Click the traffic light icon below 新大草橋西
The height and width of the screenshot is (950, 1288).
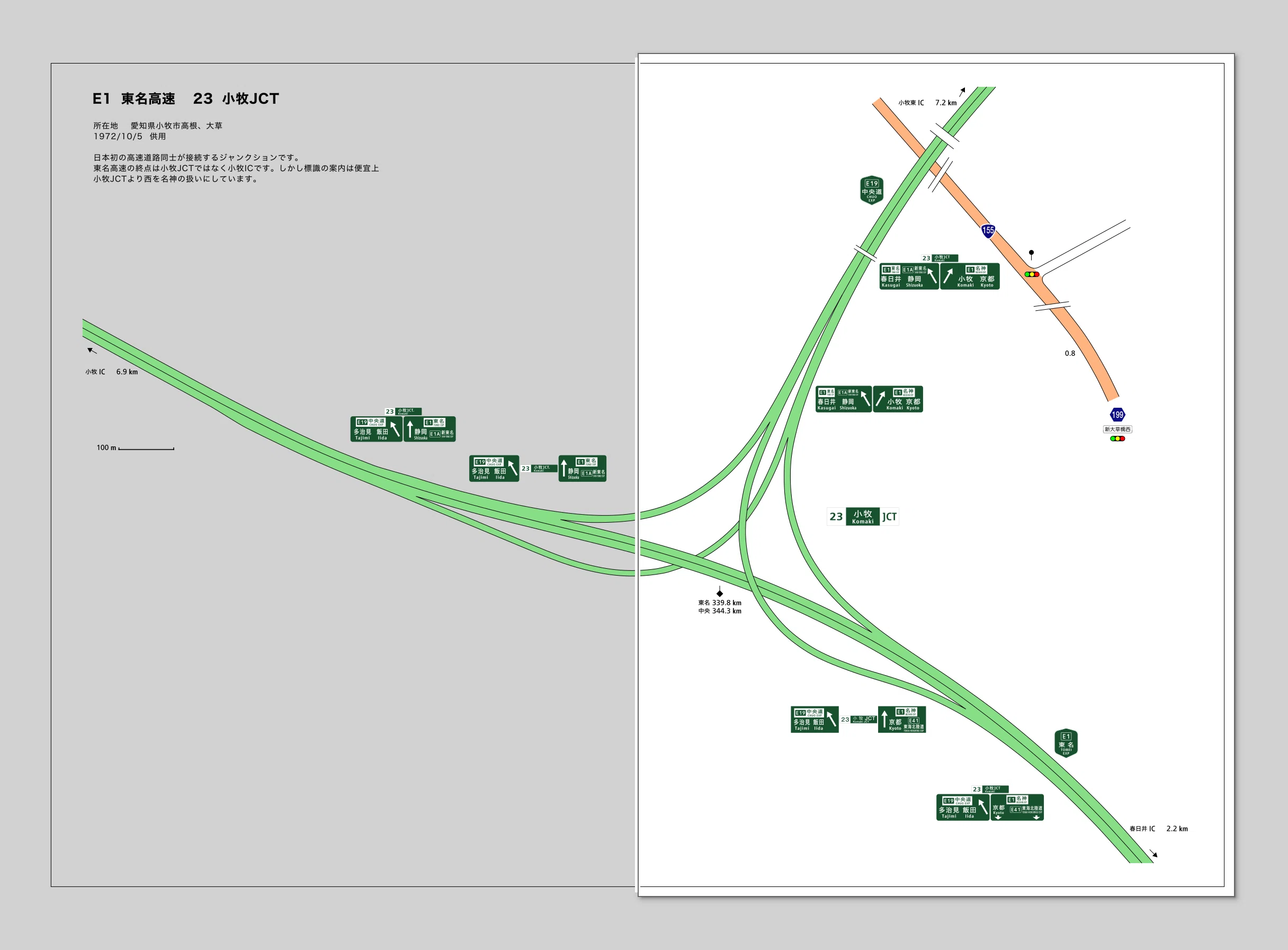coord(1117,439)
